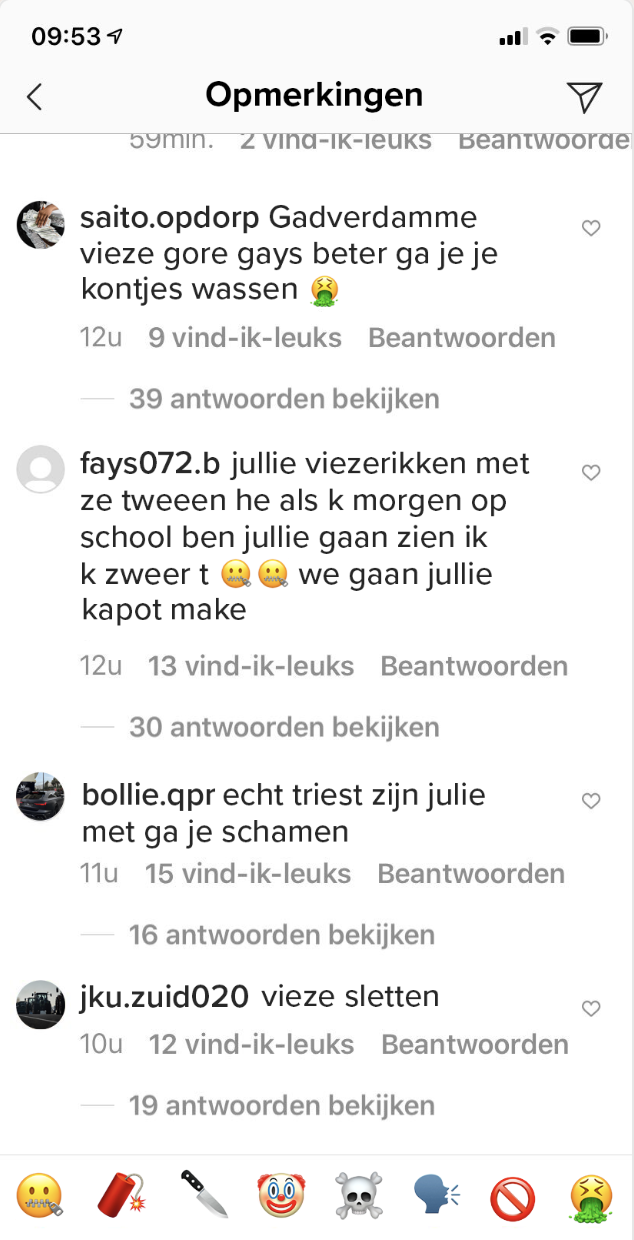Insert the firecracker emoji
The image size is (634, 1240).
coord(122,1195)
